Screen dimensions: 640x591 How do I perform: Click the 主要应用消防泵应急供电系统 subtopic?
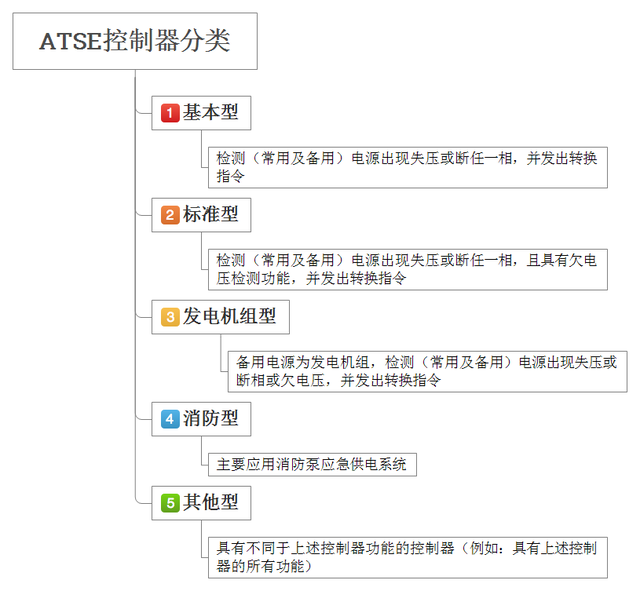[312, 464]
